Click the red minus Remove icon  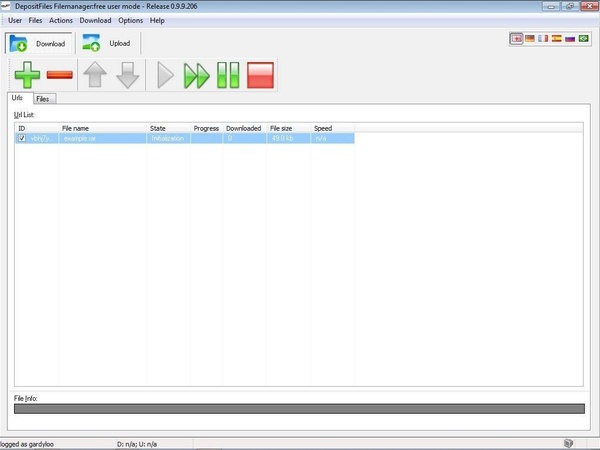60,75
